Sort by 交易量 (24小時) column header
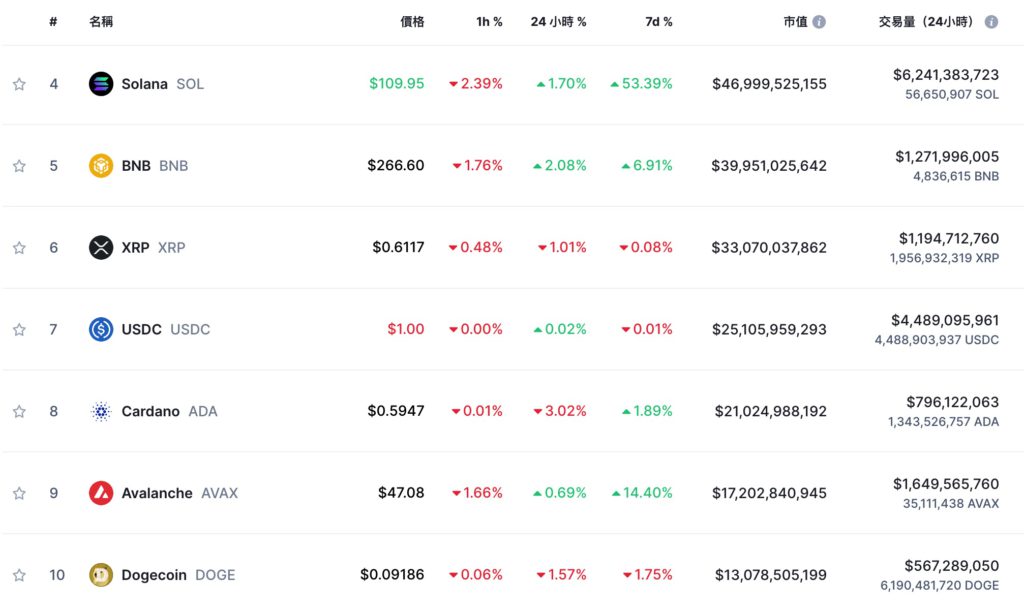Screen dimensions: 1024x612 pyautogui.click(x=928, y=22)
